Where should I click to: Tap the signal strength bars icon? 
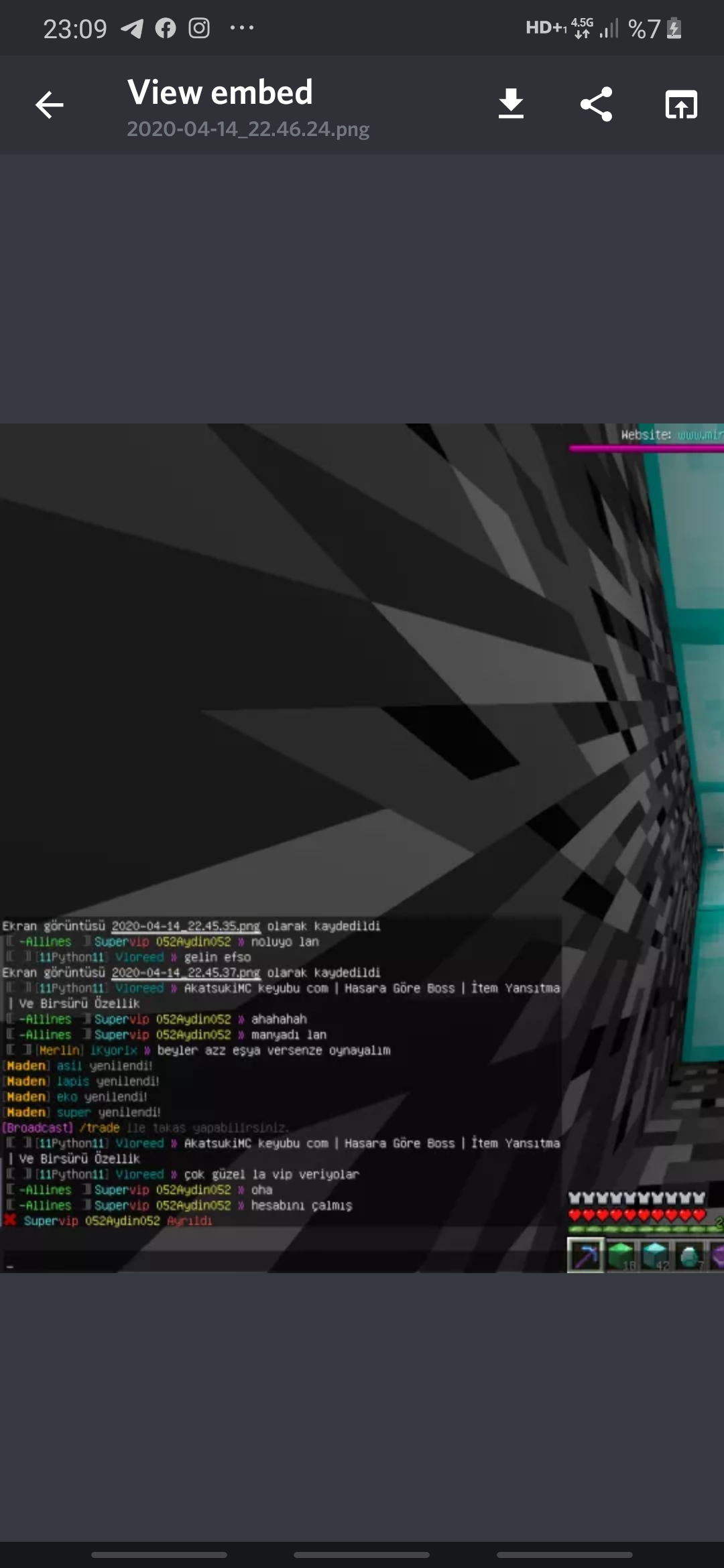(x=609, y=29)
